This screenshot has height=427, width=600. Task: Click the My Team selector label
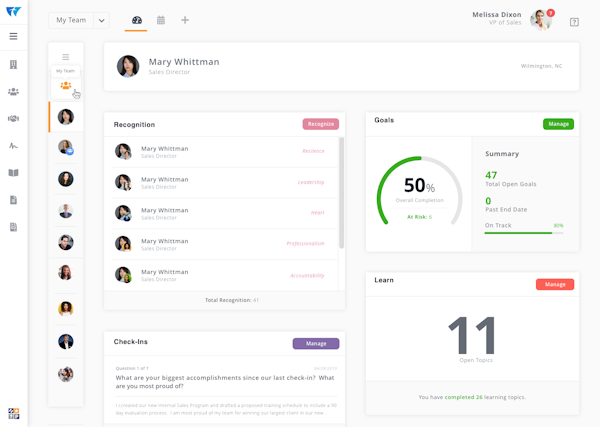(x=71, y=20)
